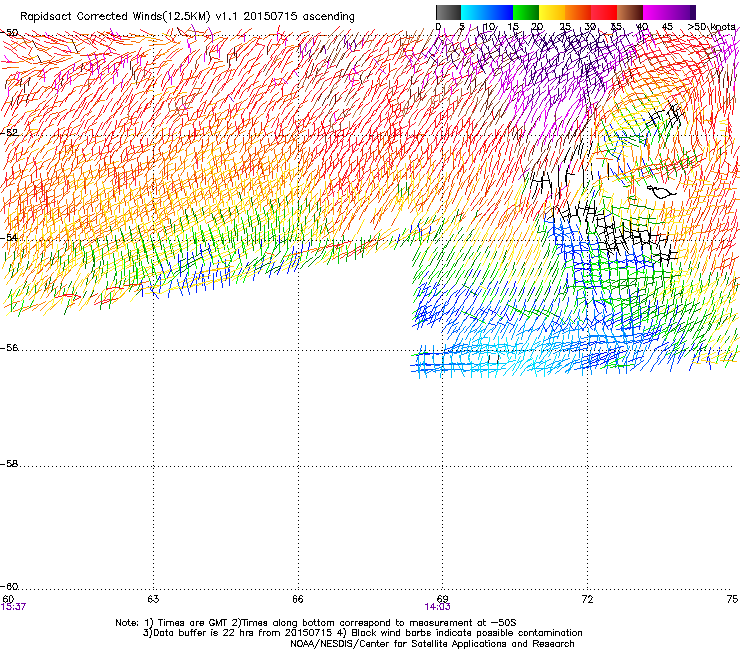The image size is (740, 650).
Task: Click the legend tick label 35
Action: [616, 27]
